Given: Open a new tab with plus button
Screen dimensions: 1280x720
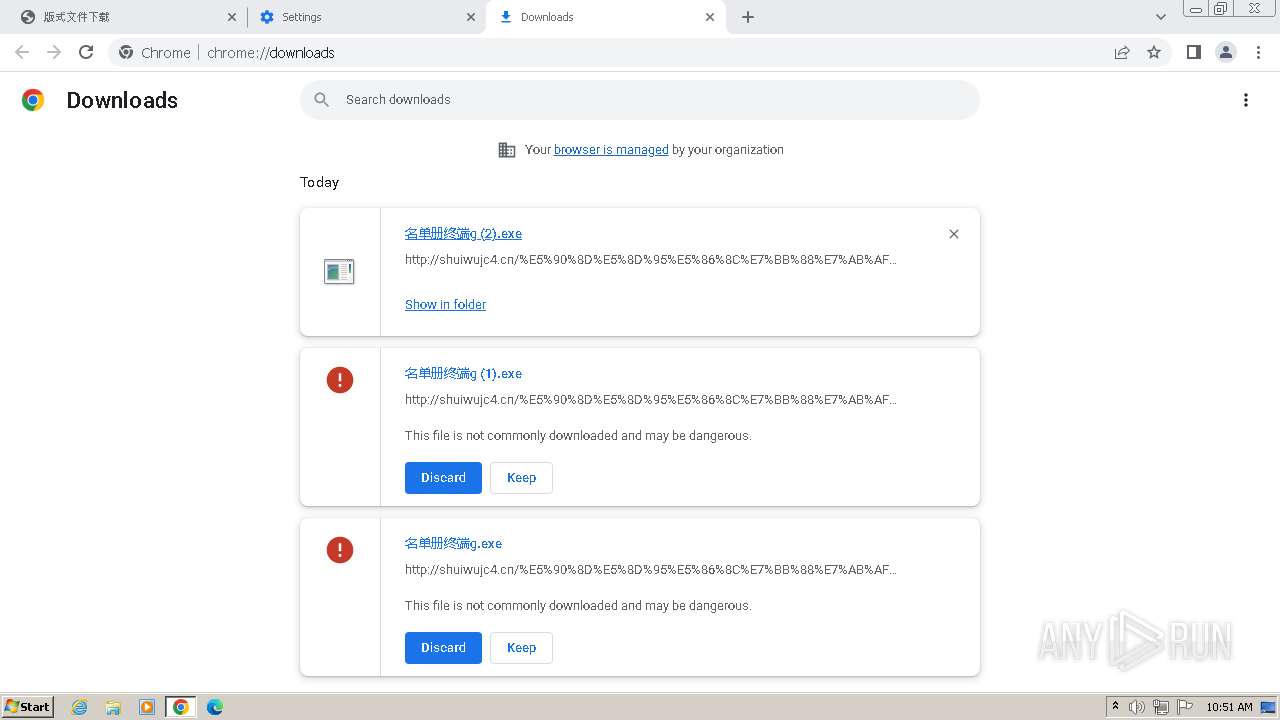Looking at the screenshot, I should [x=748, y=17].
